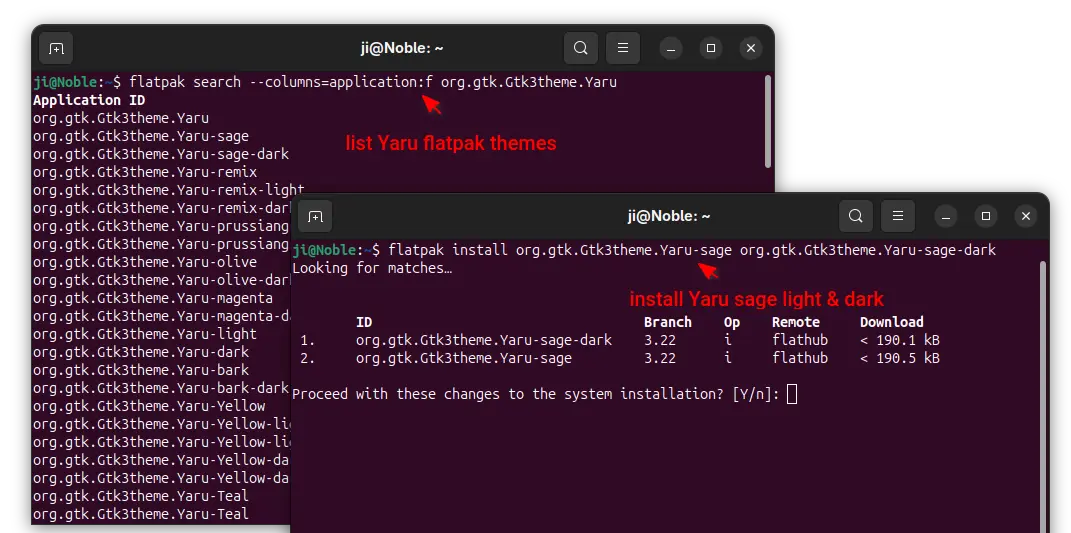Click row 1 ID 'org.gtk.Gtk3theme.Yaru-sage-dark'
This screenshot has width=1071, height=533.
[484, 340]
